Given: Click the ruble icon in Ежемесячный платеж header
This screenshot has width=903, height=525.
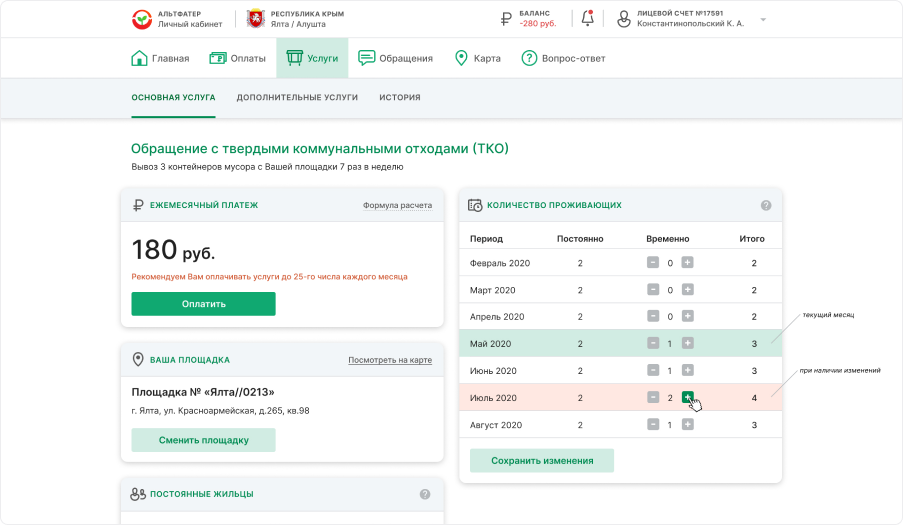Looking at the screenshot, I should 138,205.
